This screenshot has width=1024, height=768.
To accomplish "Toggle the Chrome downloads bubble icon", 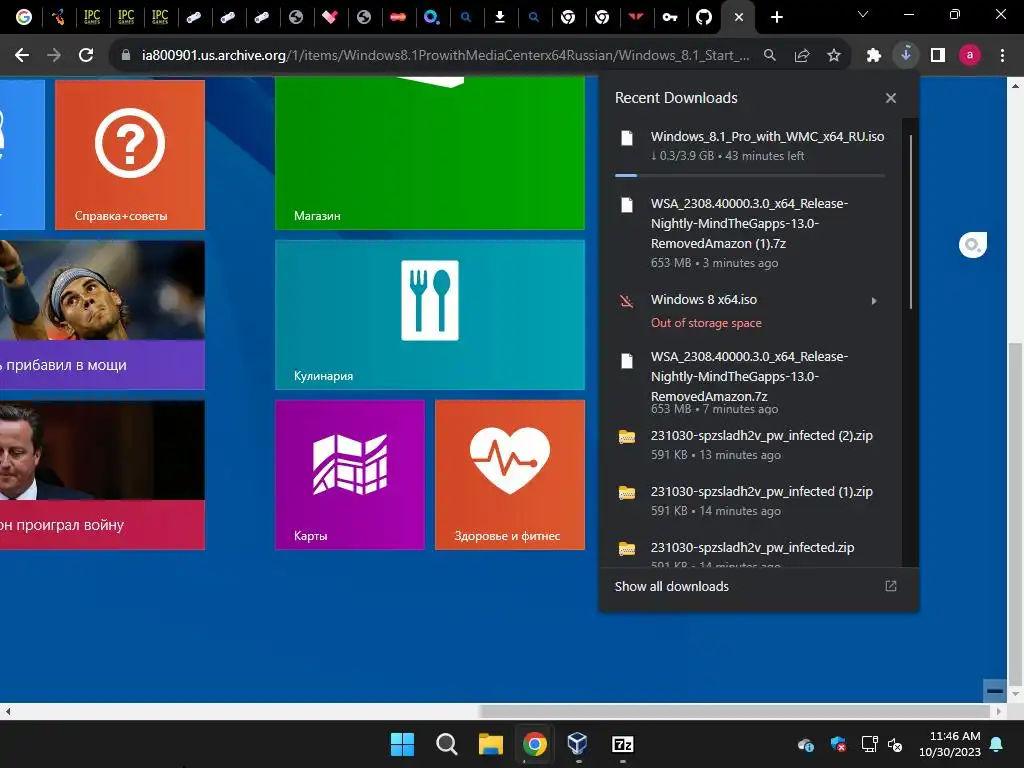I will (x=906, y=55).
